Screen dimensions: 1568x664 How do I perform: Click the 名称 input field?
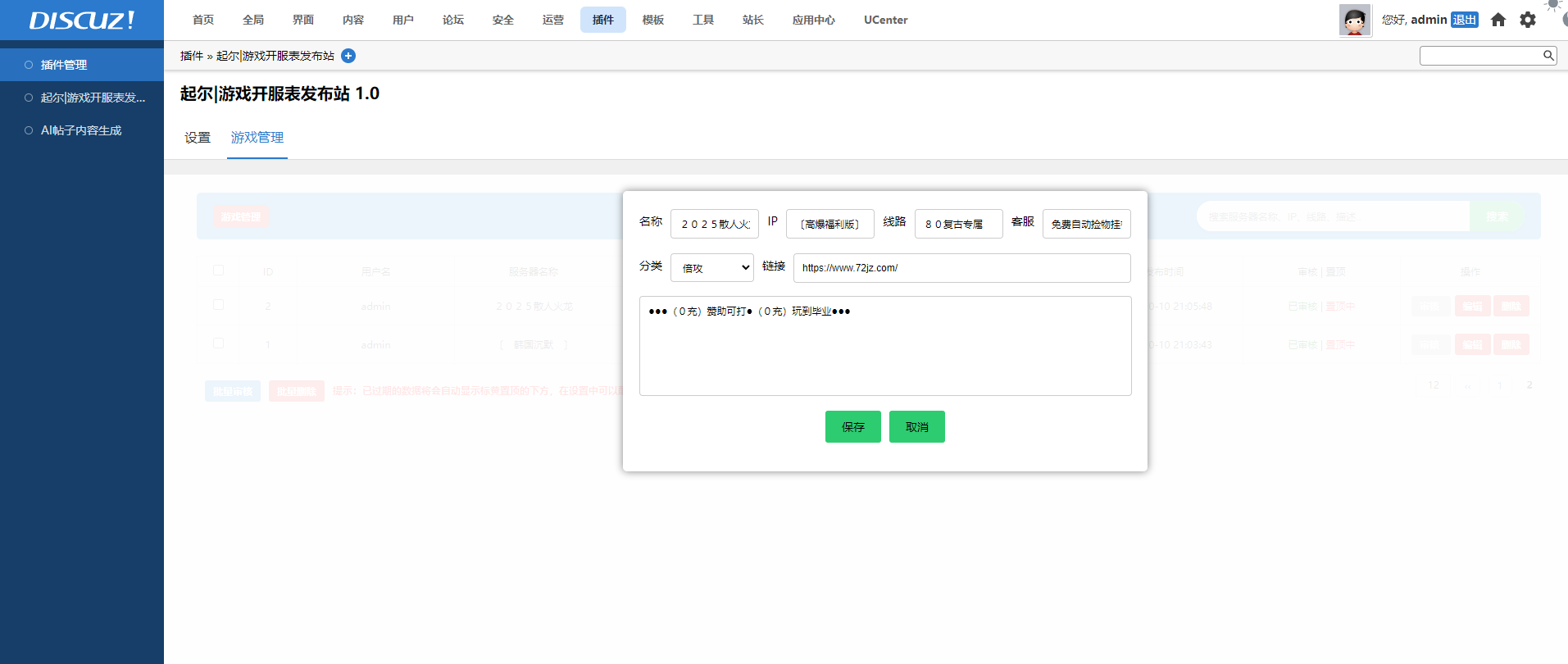pyautogui.click(x=715, y=224)
